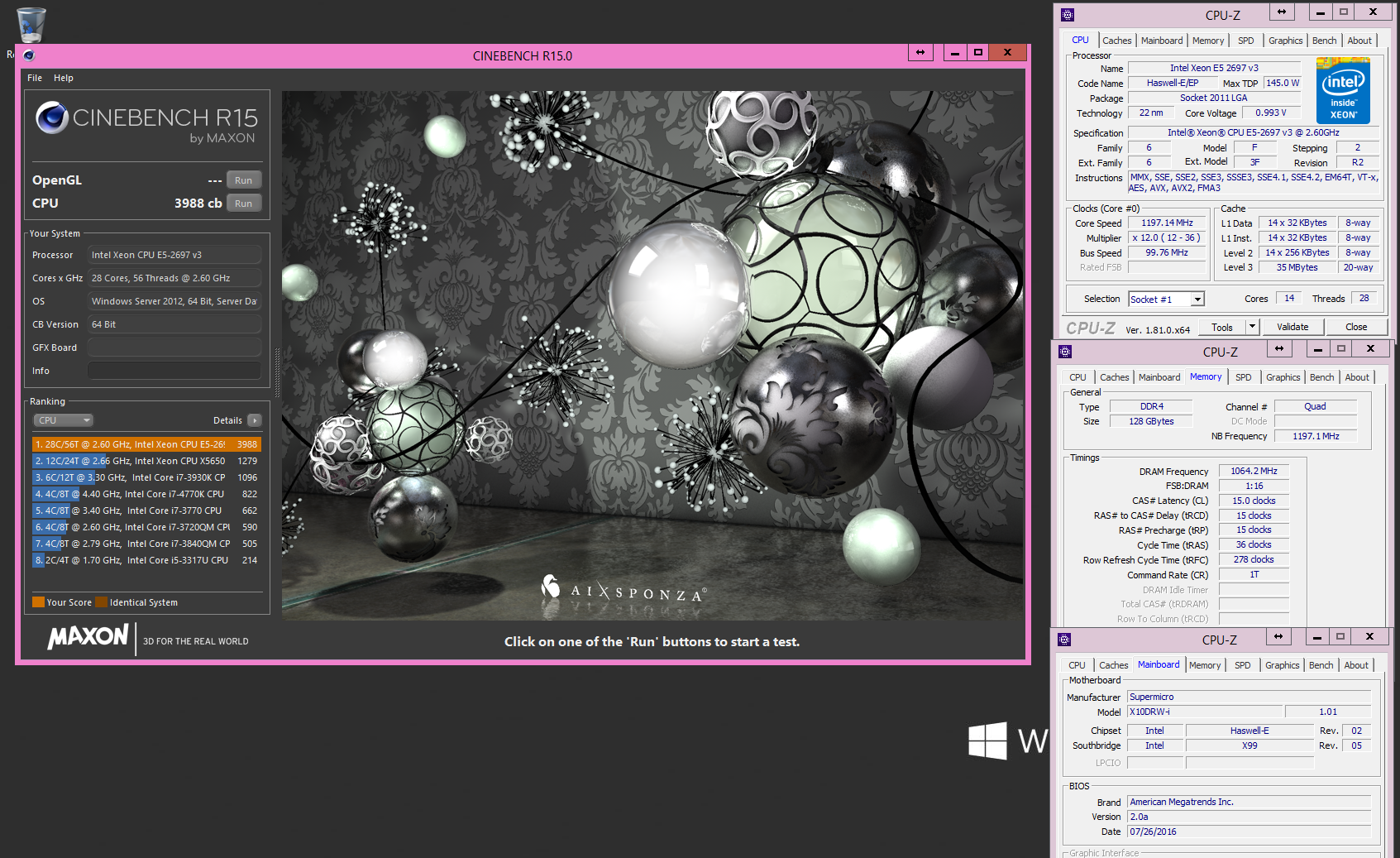The image size is (1400, 858).
Task: Click the BIOS date 07/26/2016 field
Action: click(x=1249, y=832)
